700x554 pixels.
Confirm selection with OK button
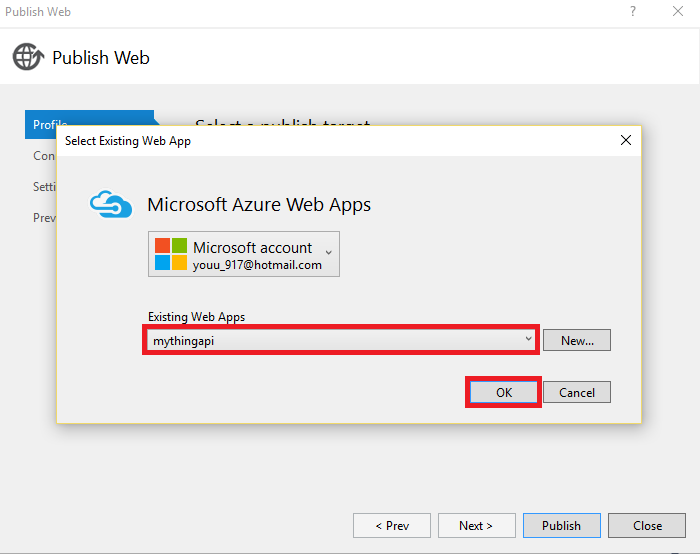503,393
